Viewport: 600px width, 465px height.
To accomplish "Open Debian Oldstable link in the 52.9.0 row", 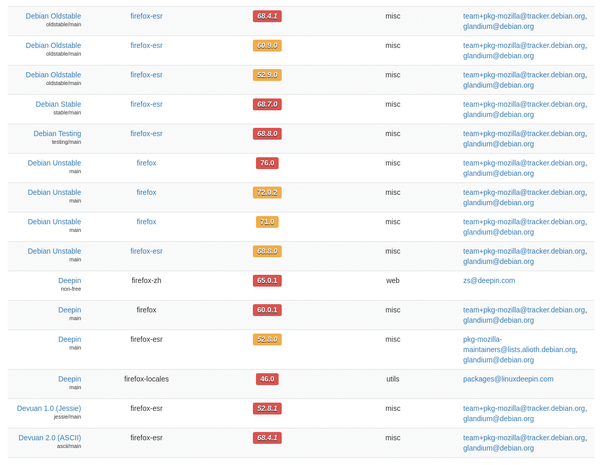I will (53, 75).
